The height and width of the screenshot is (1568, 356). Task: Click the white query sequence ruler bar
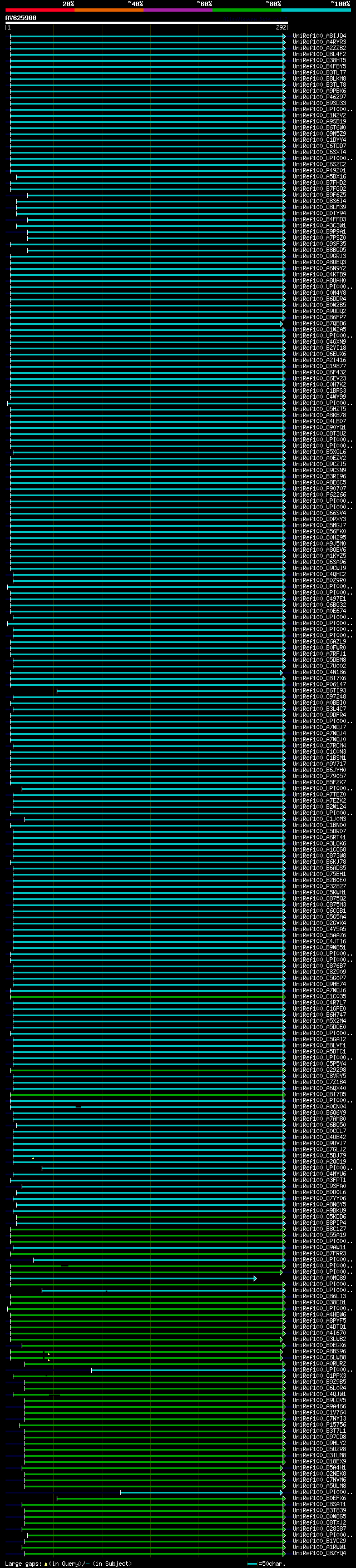[x=147, y=23]
